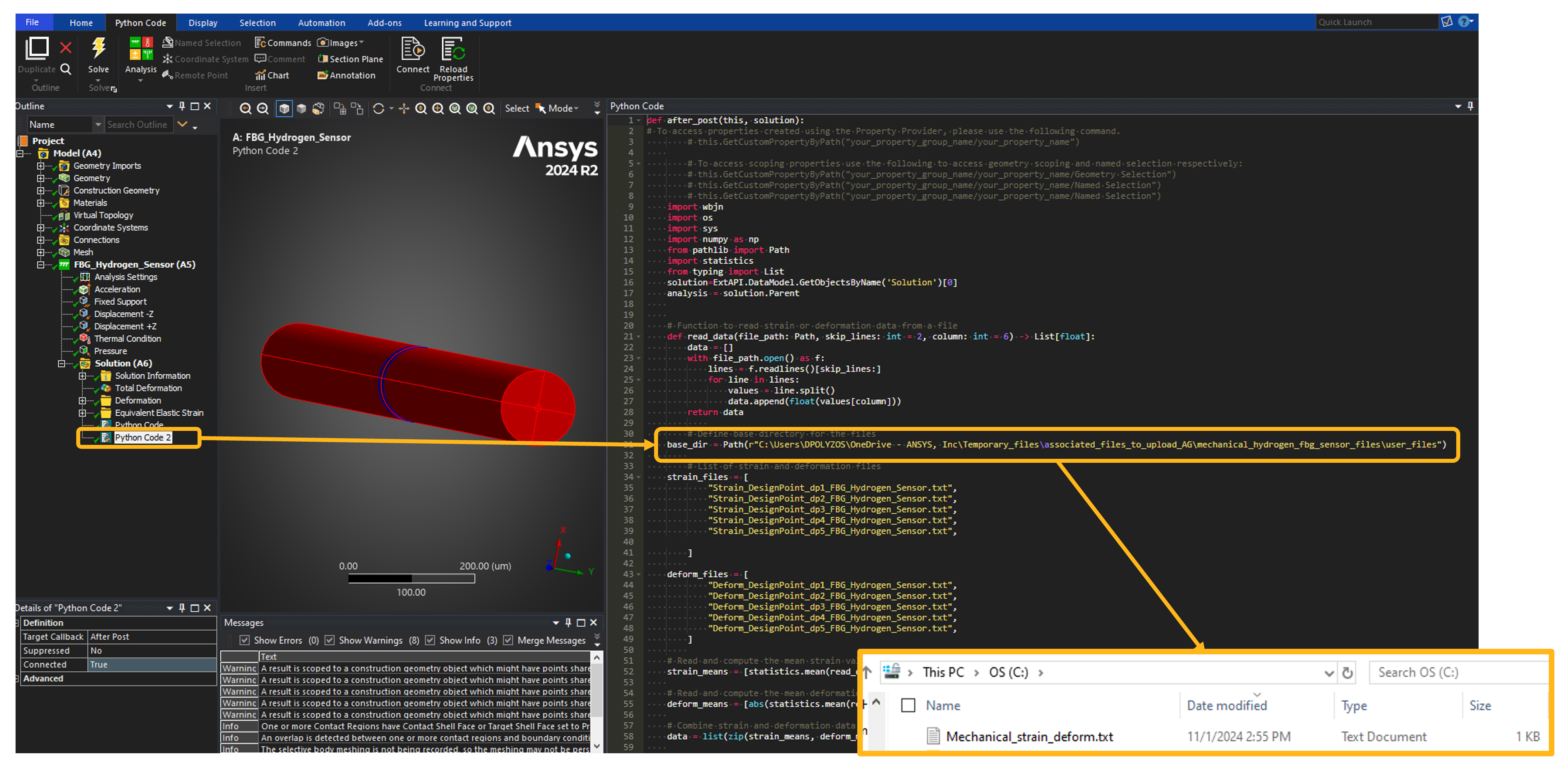Click the Duplicate icon in the ribbon
This screenshot has width=1568, height=768.
point(37,48)
